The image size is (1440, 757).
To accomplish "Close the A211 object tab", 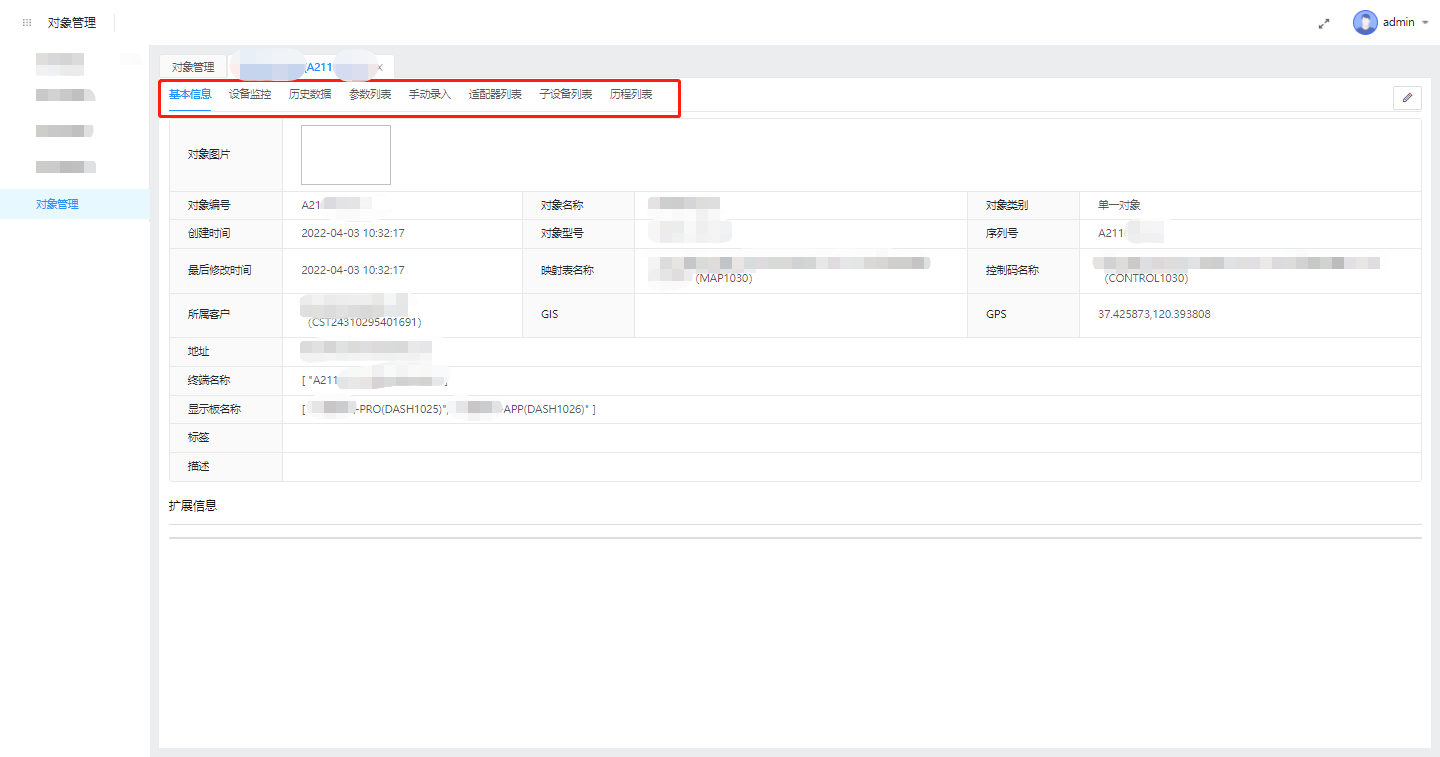I will [380, 67].
